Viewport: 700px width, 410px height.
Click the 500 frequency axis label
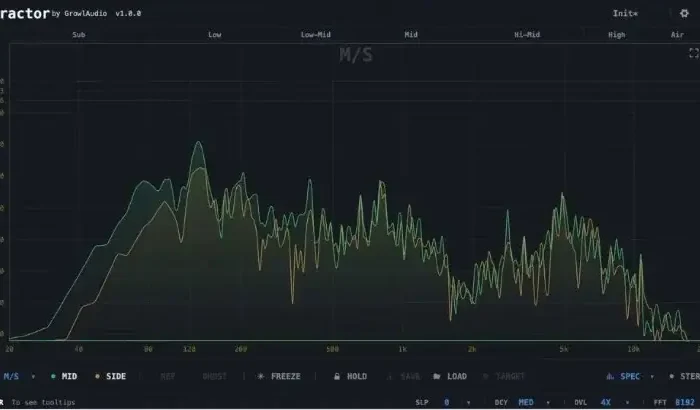click(x=333, y=349)
